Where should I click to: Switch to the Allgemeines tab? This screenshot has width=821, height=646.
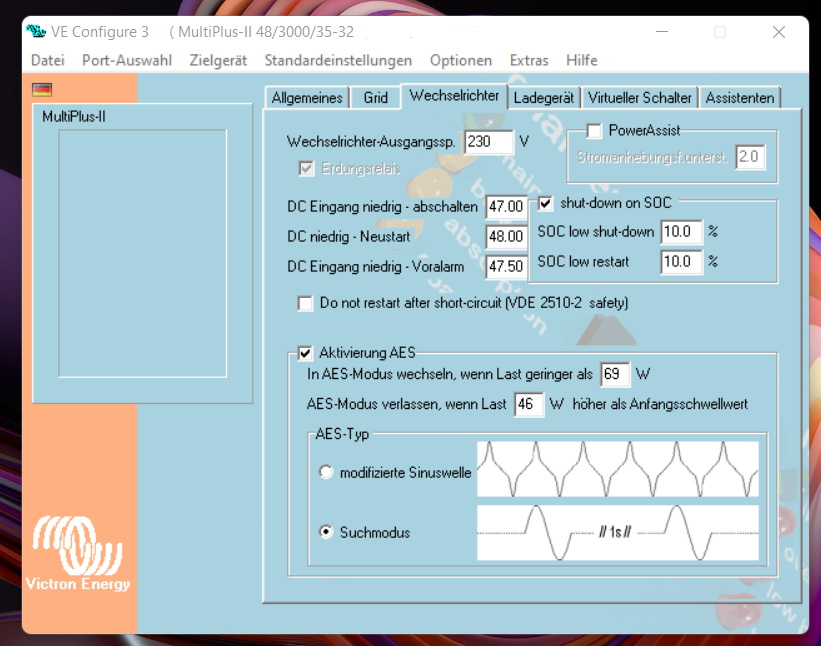click(307, 97)
